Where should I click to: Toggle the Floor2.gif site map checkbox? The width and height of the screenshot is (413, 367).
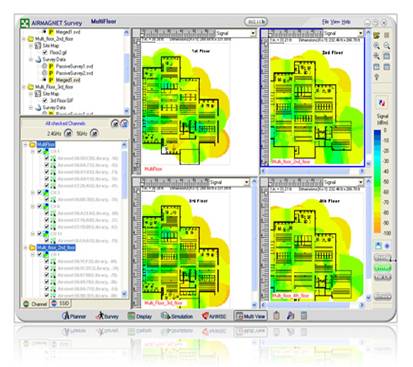pyautogui.click(x=45, y=52)
